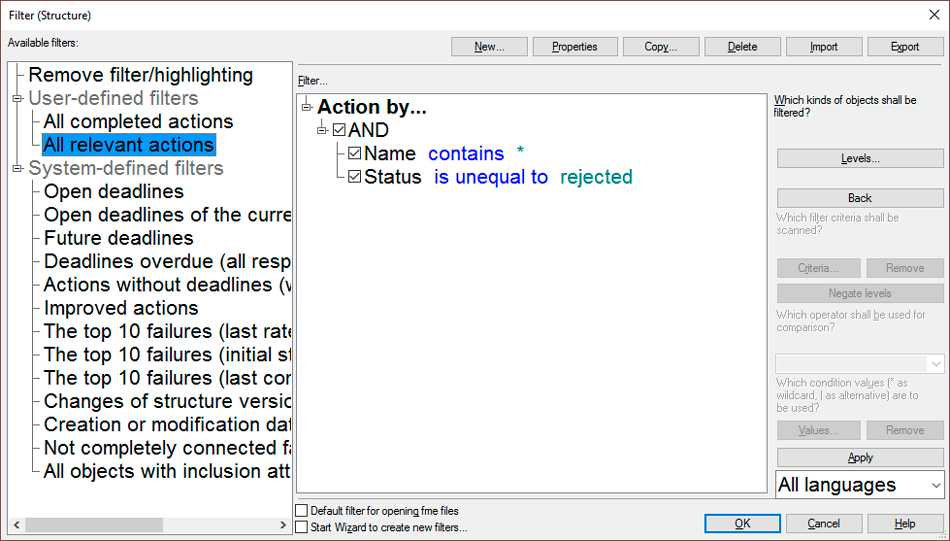Collapse the User-defined filters tree node
950x541 pixels.
coord(18,98)
